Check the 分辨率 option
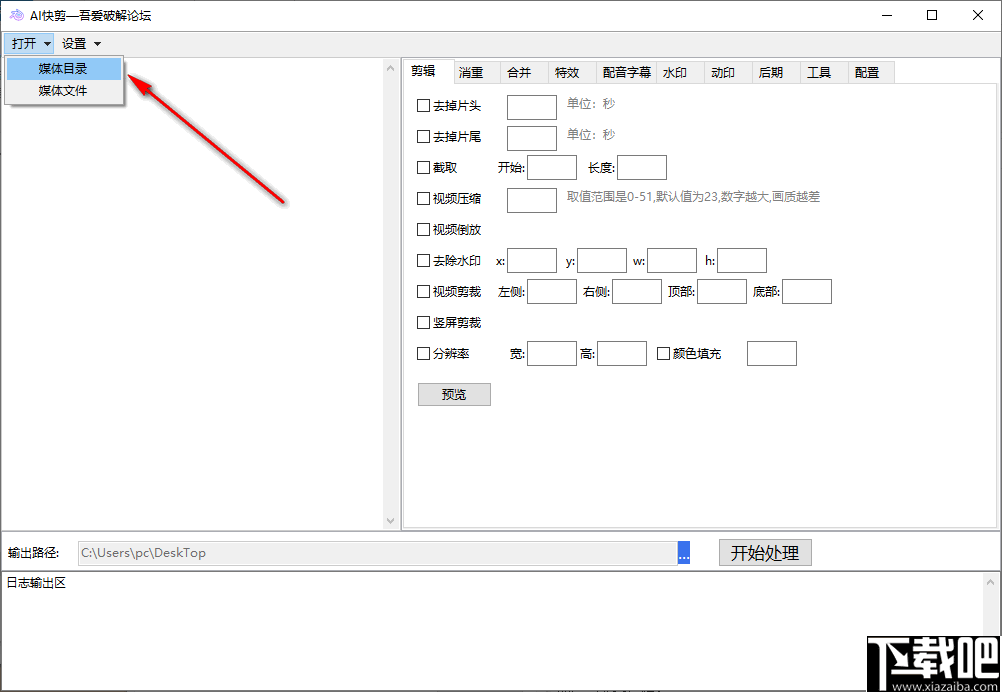1002x692 pixels. click(423, 353)
